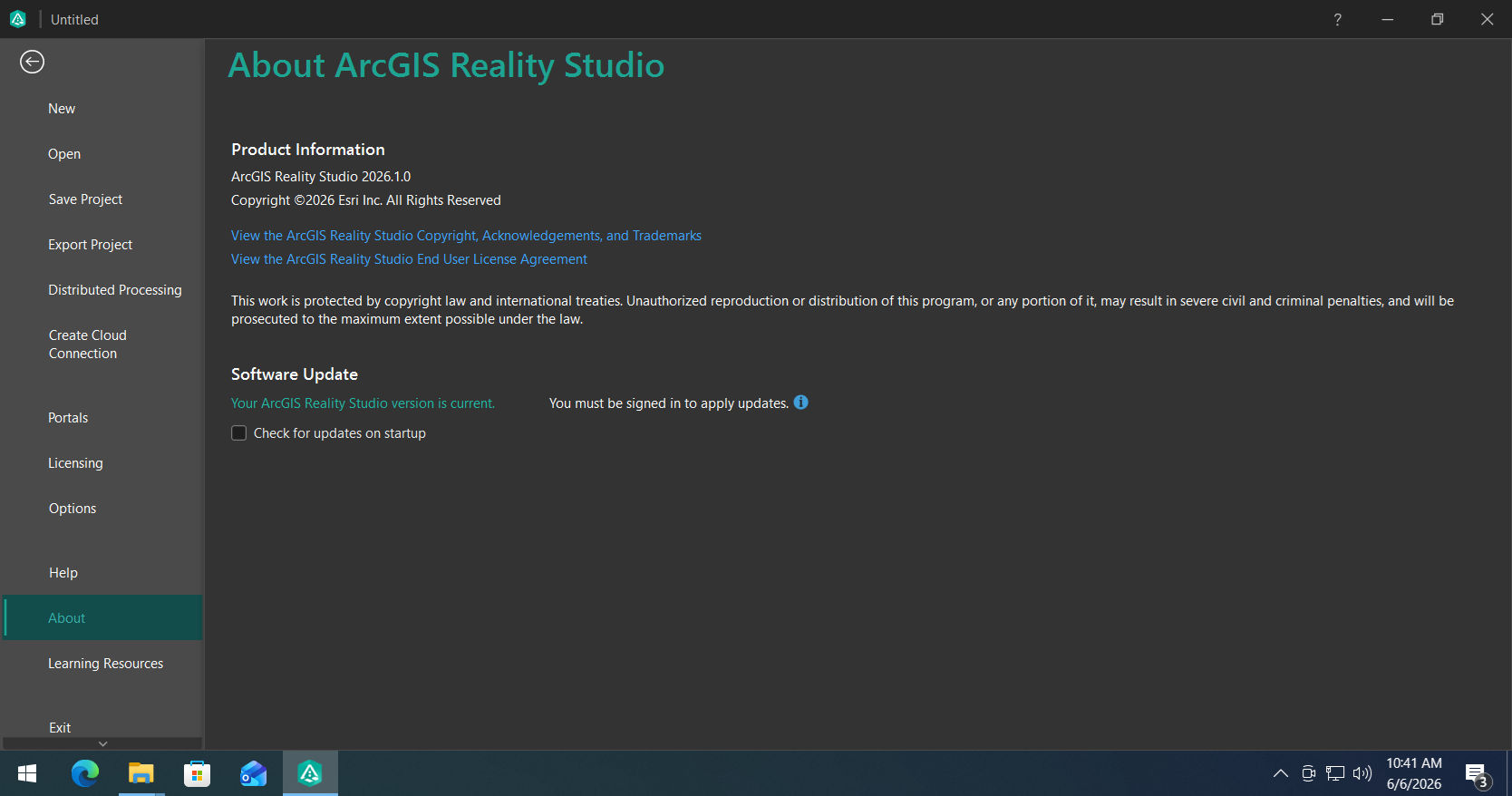Select Open in the sidebar
The height and width of the screenshot is (796, 1512).
coord(64,154)
